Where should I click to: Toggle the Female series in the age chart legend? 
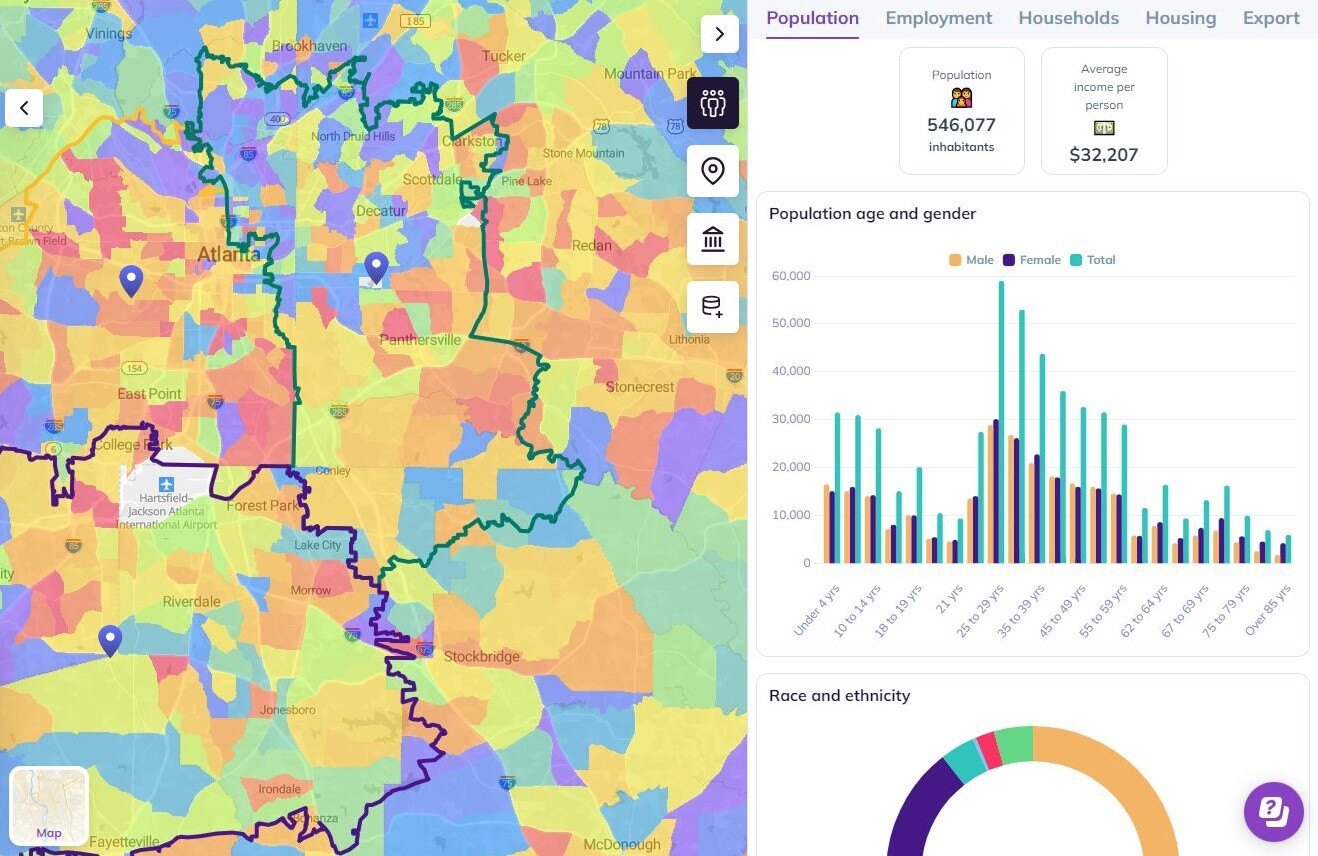pyautogui.click(x=1033, y=259)
